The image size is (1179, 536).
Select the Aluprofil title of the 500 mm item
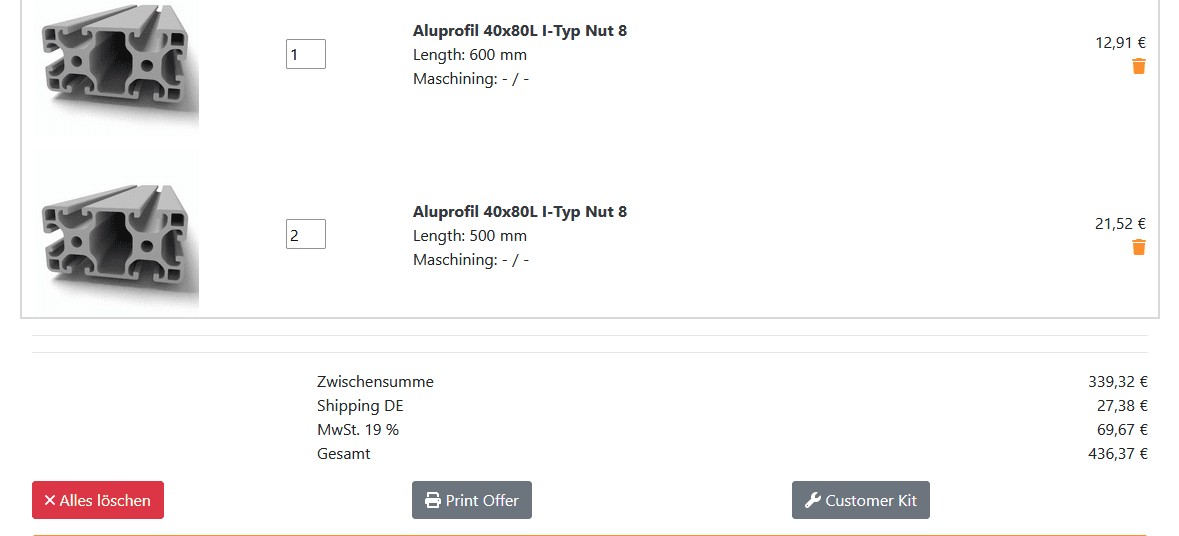(520, 212)
